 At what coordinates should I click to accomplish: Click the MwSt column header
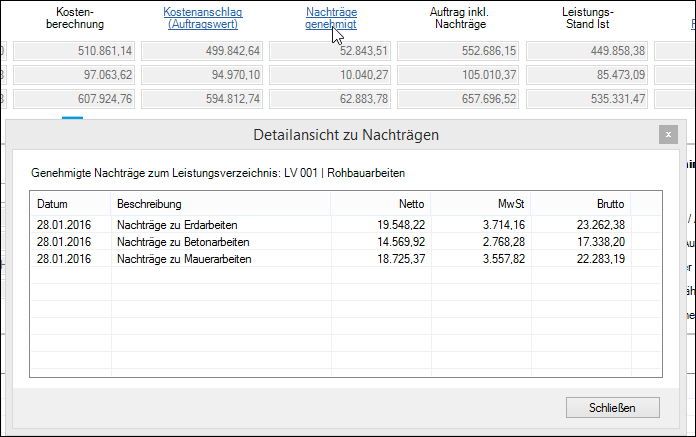click(481, 204)
